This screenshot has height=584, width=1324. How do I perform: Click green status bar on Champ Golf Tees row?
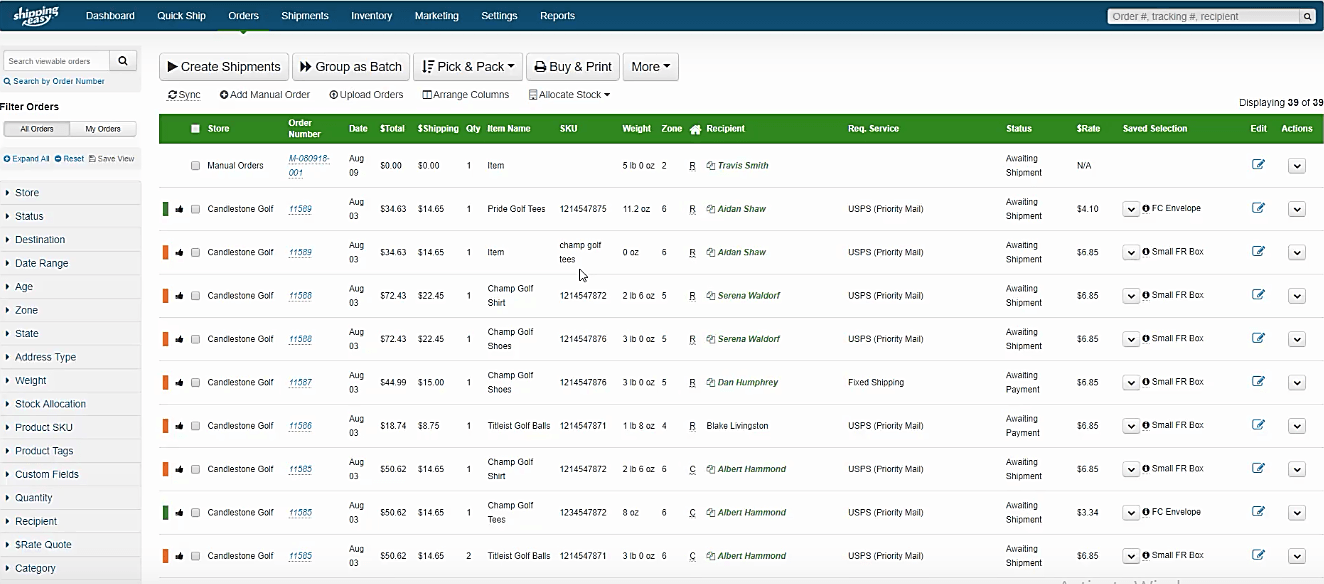click(x=166, y=512)
